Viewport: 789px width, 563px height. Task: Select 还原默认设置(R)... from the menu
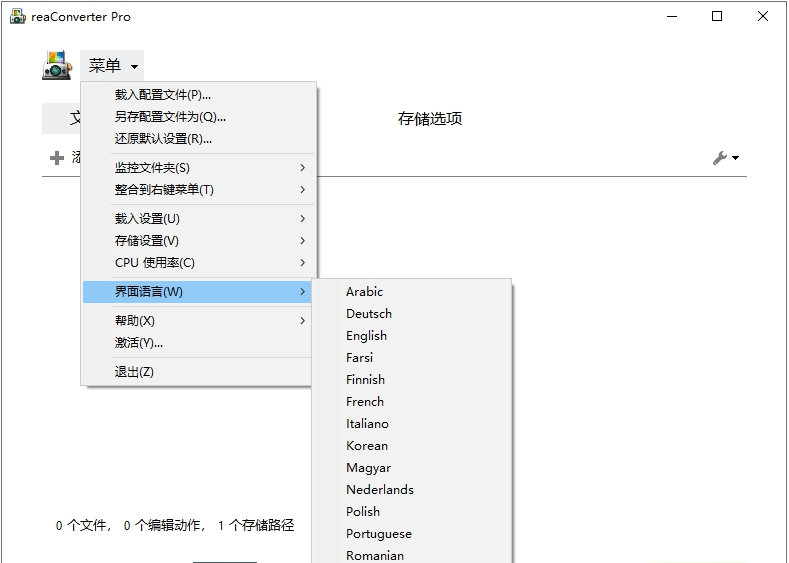pos(198,139)
